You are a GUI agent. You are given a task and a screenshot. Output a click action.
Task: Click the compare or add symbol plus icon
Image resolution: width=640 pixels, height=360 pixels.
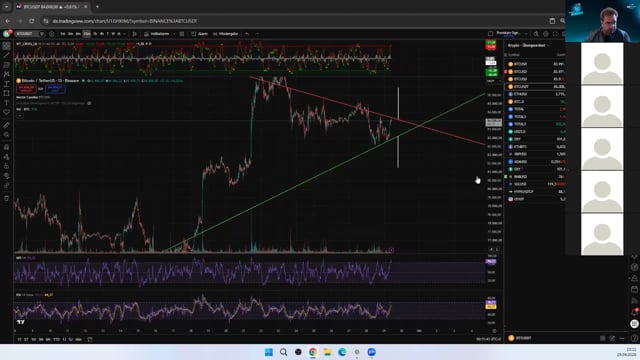(52, 34)
